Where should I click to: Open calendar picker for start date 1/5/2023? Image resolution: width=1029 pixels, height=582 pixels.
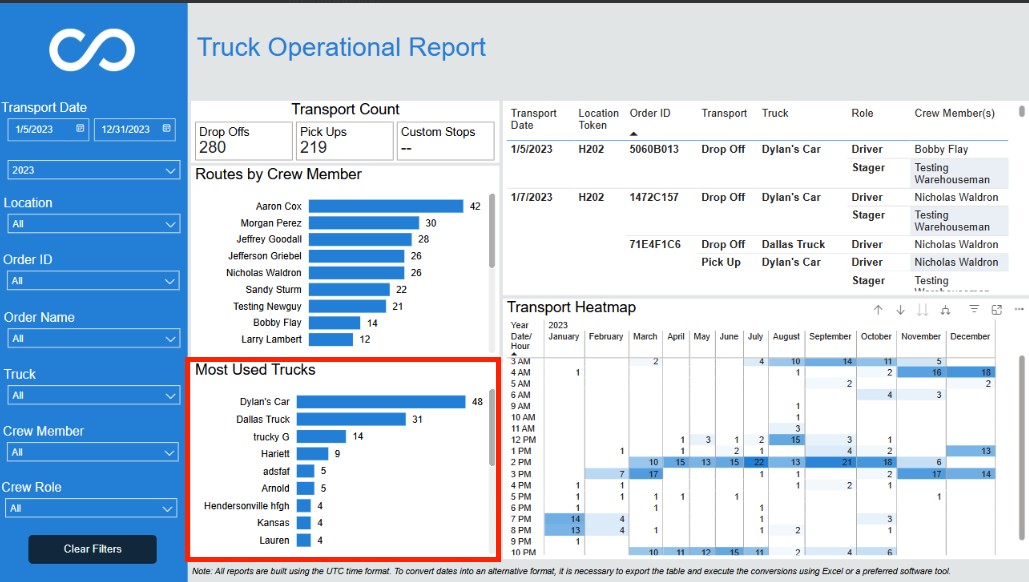80,129
